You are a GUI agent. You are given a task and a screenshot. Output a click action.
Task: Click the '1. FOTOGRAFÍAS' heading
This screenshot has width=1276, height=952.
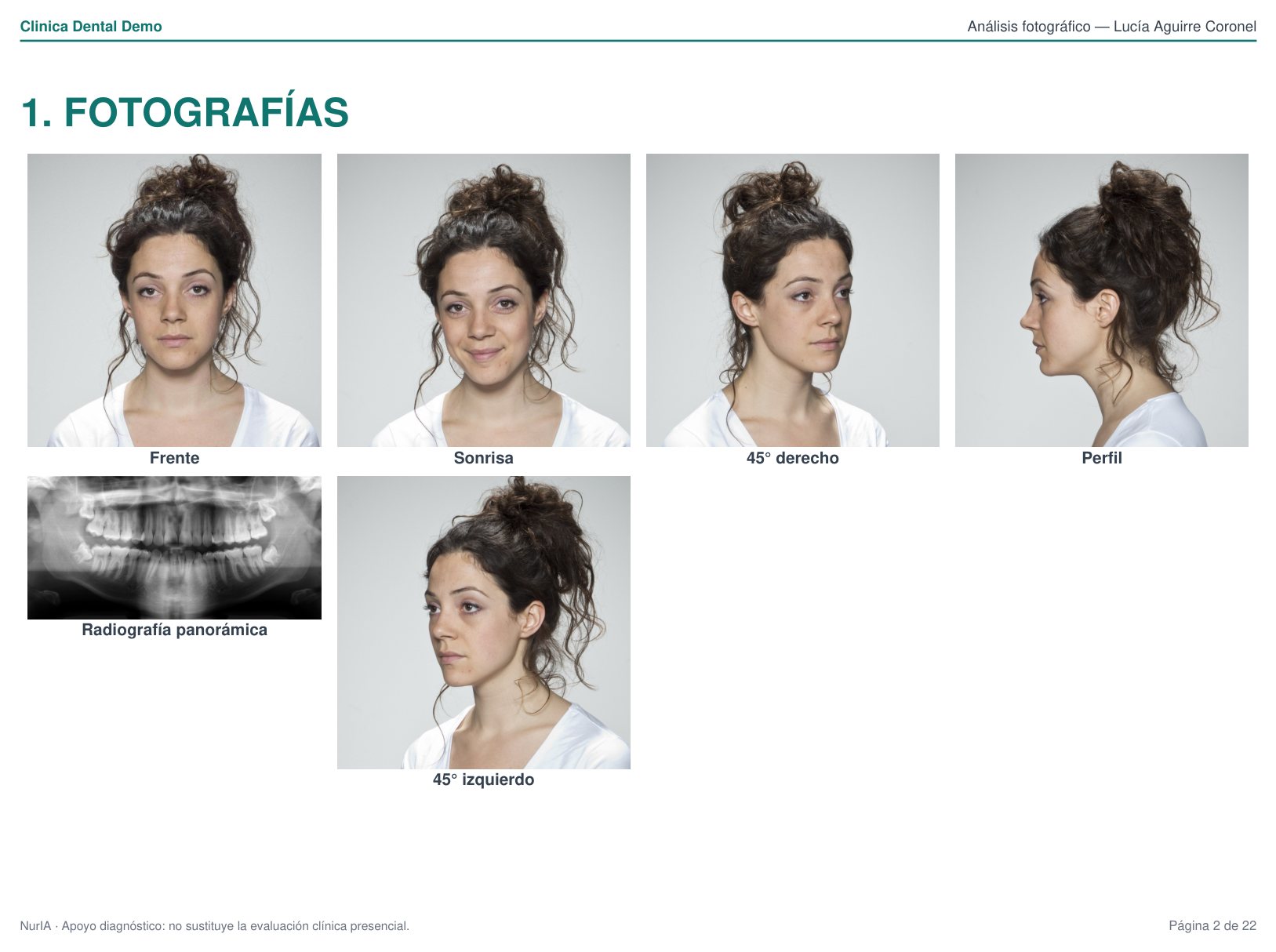pyautogui.click(x=185, y=112)
